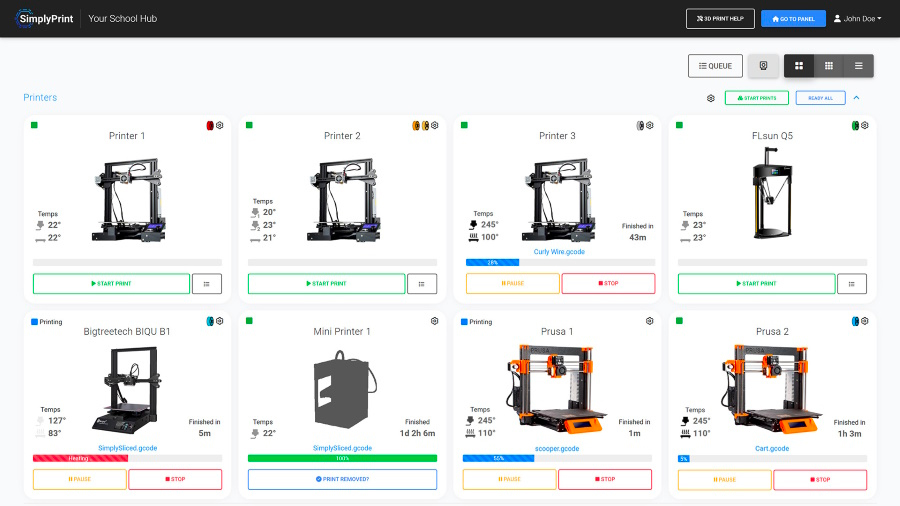Click the Start Prints button

coord(757,98)
